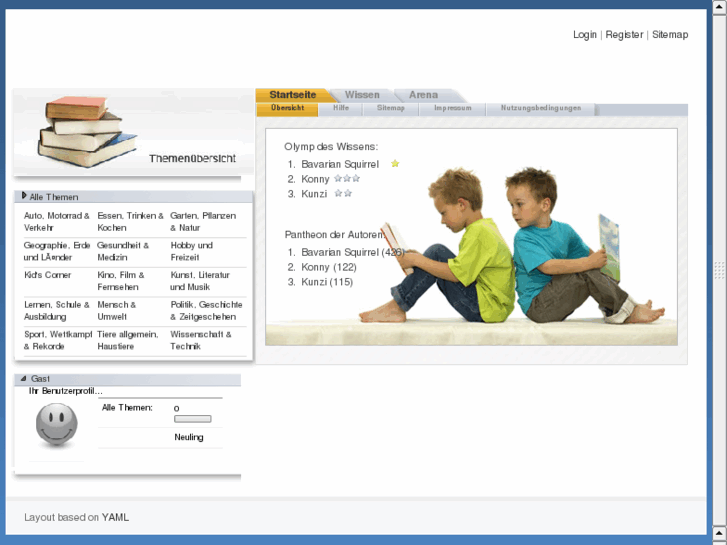The width and height of the screenshot is (727, 545).
Task: Open topic Auto, Motorrad & Verkehr
Action: [x=57, y=222]
